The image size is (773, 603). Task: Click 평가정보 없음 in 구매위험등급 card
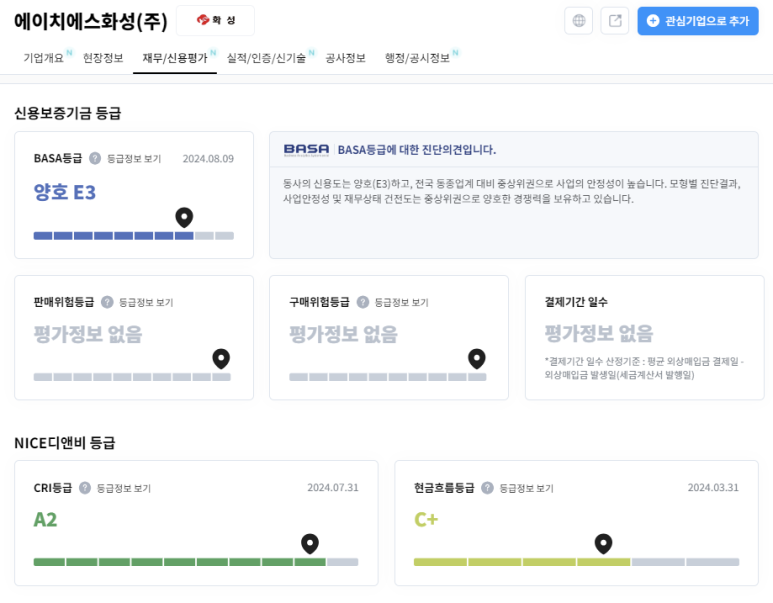pyautogui.click(x=343, y=334)
